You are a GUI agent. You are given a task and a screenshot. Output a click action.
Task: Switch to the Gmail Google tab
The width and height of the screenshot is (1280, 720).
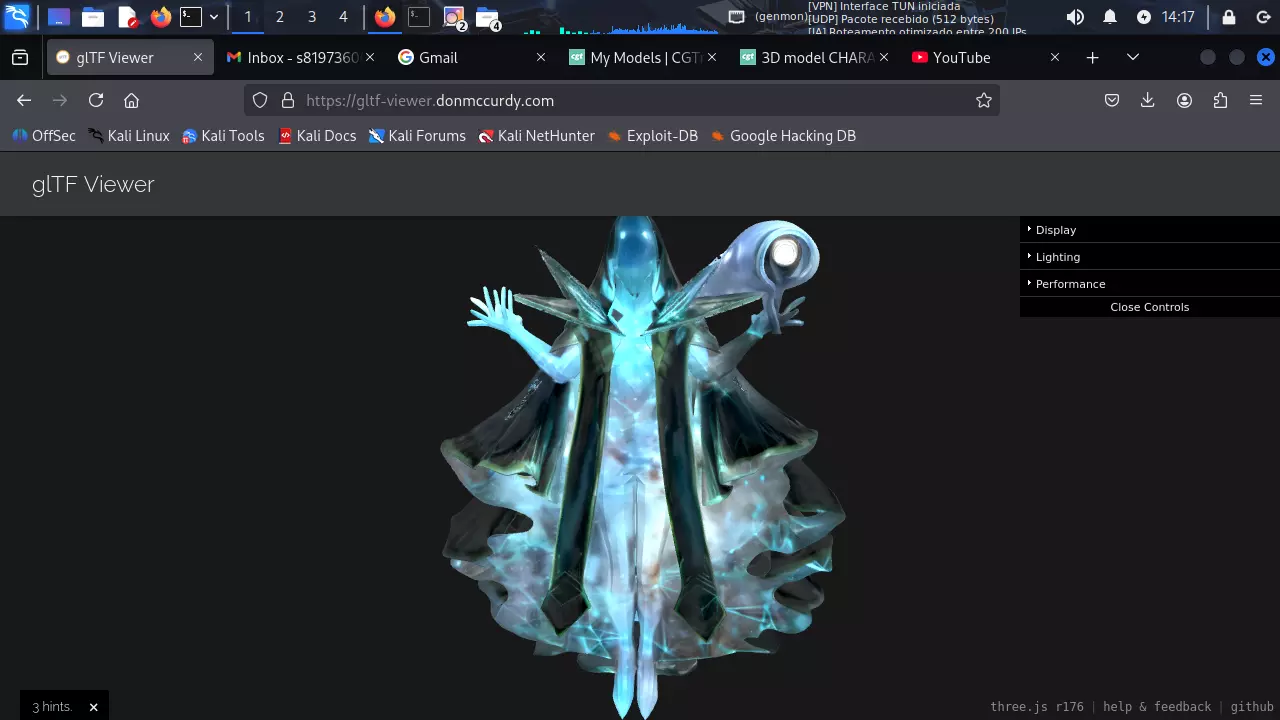(472, 58)
